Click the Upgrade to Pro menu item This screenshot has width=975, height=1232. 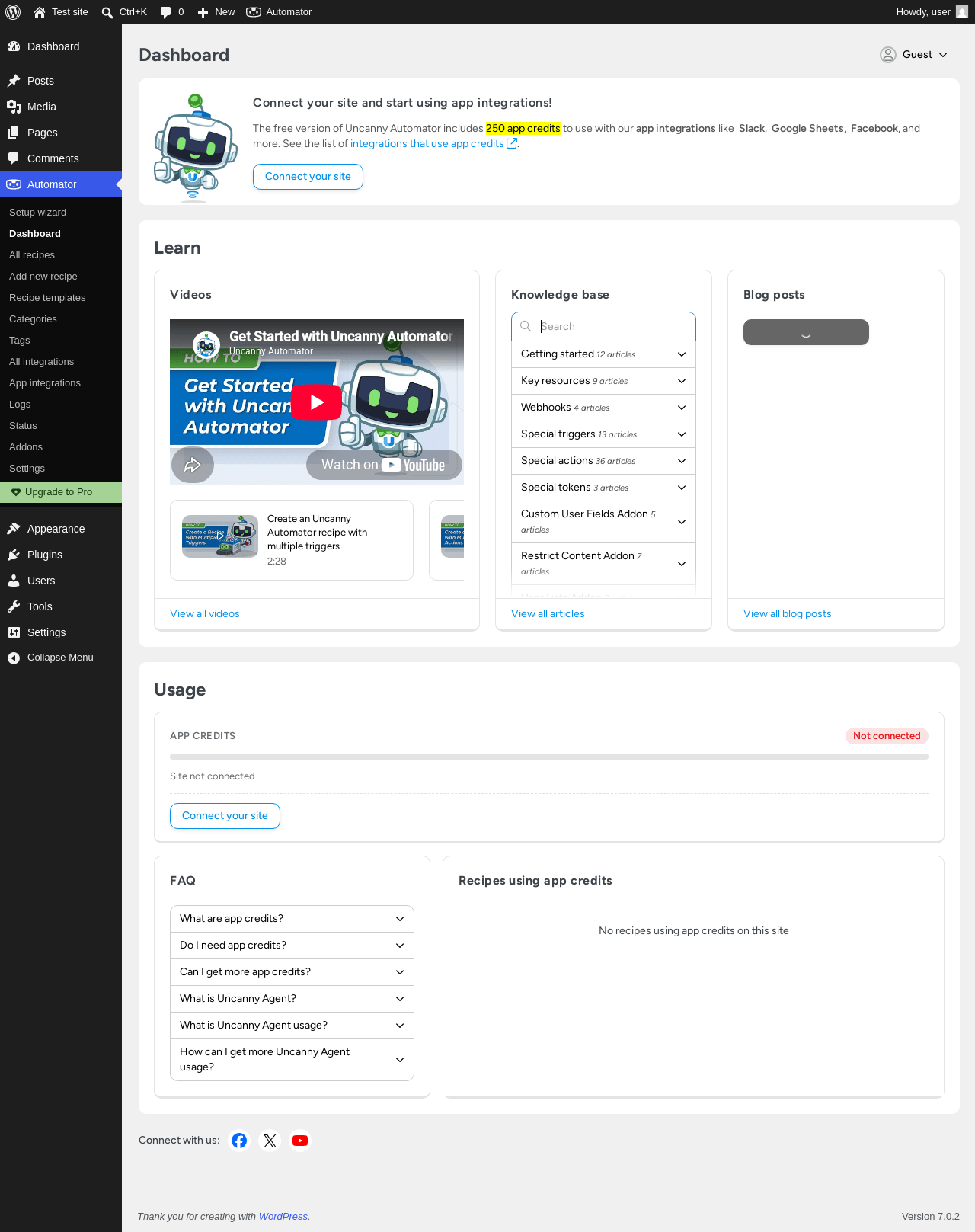click(61, 492)
